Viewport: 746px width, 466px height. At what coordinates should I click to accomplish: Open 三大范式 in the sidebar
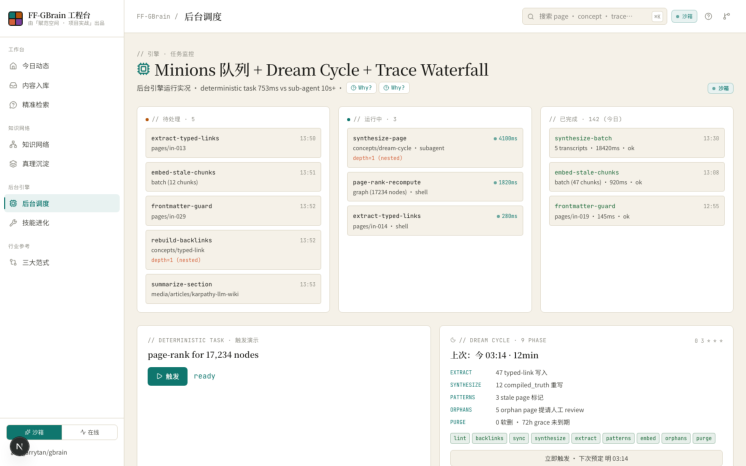(x=62, y=262)
